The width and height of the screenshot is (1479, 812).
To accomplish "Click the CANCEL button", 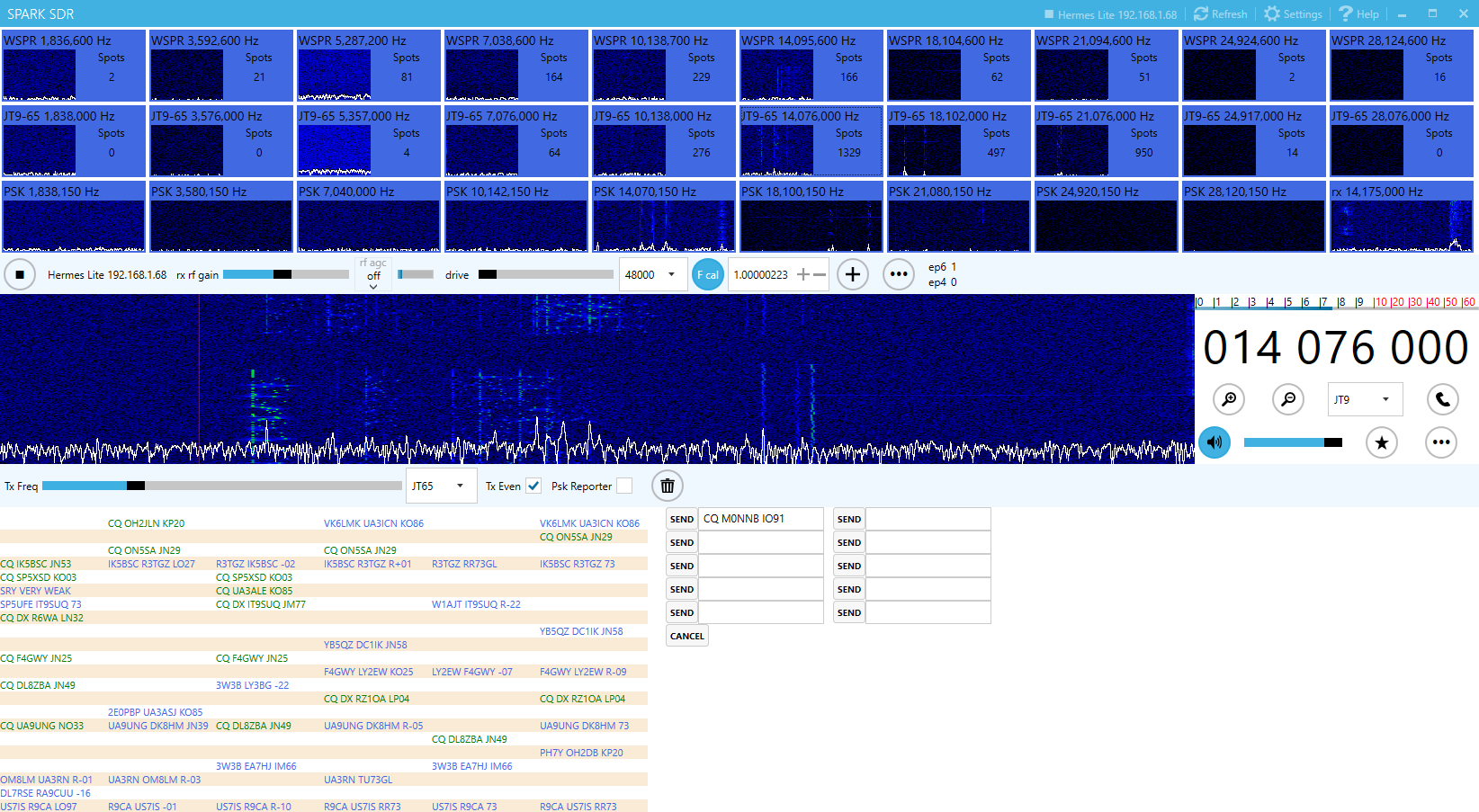I will coord(687,636).
